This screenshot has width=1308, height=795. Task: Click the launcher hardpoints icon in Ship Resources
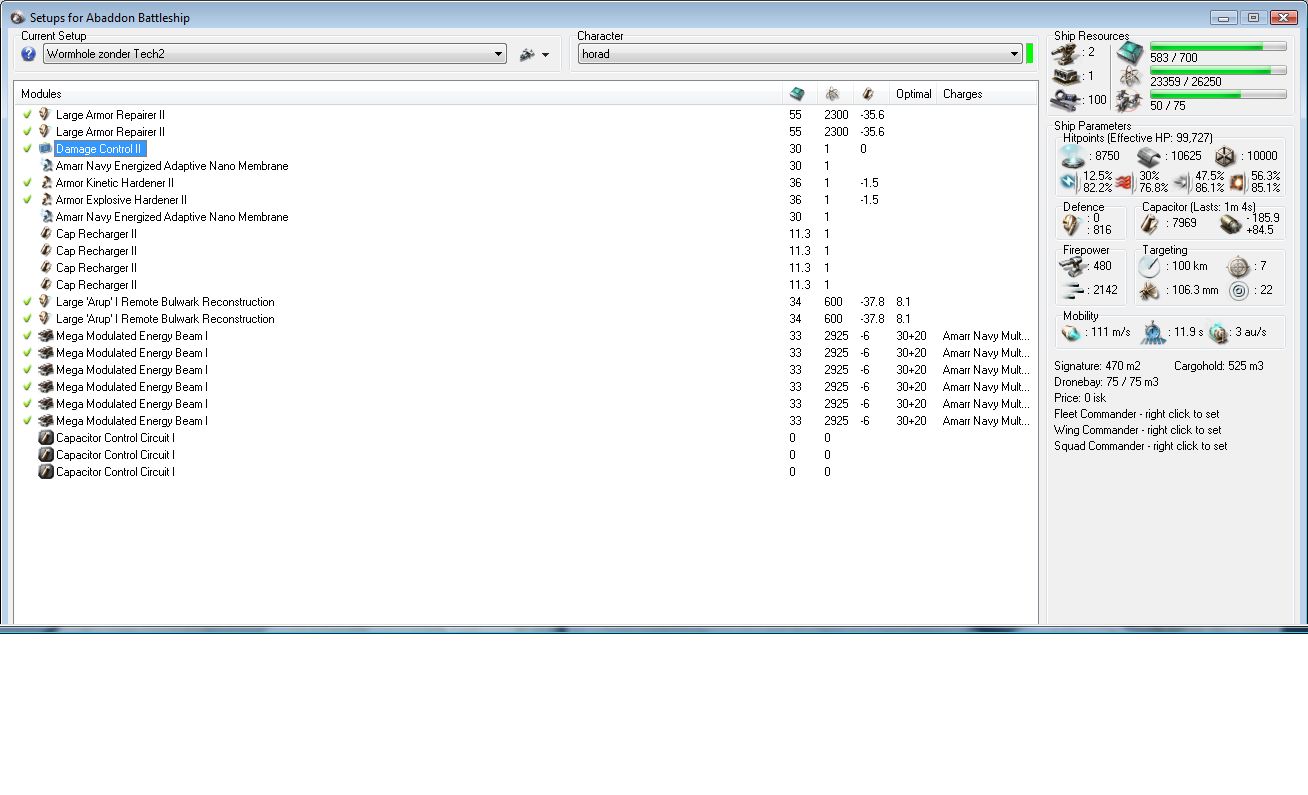pos(1066,76)
